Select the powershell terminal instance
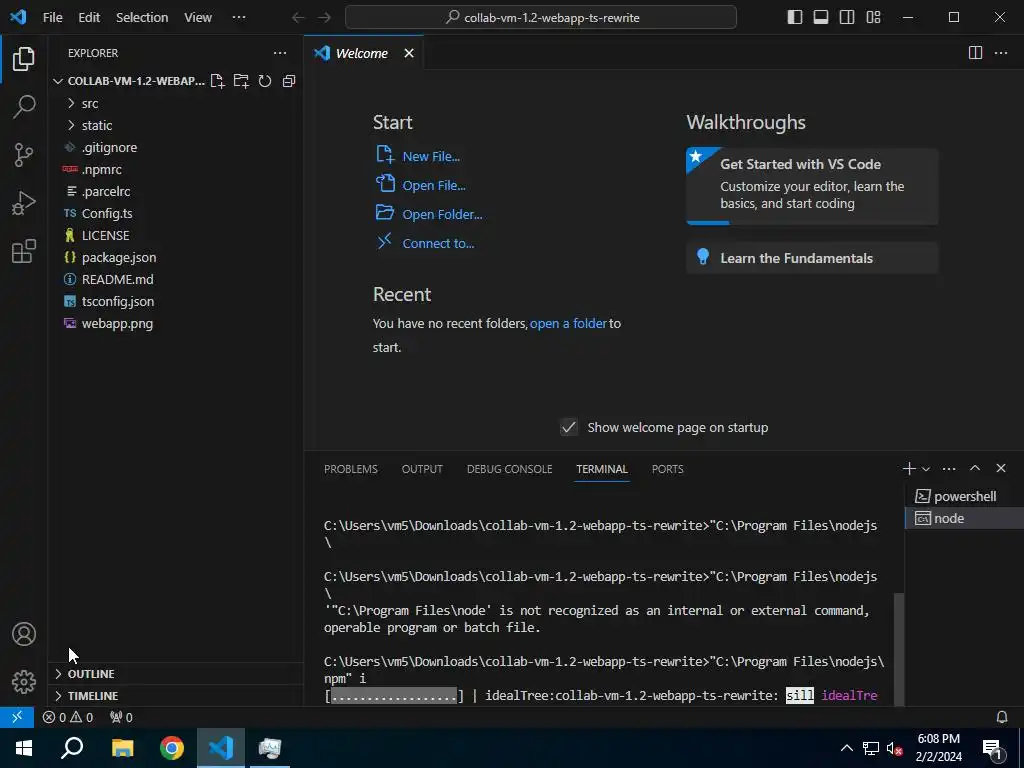The height and width of the screenshot is (768, 1024). tap(964, 496)
